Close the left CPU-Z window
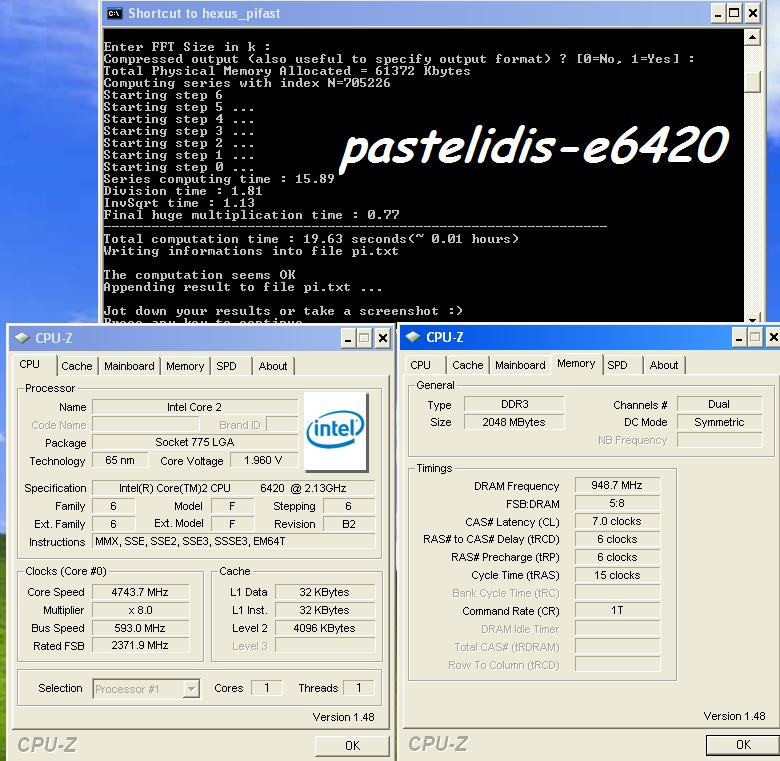 click(x=383, y=339)
